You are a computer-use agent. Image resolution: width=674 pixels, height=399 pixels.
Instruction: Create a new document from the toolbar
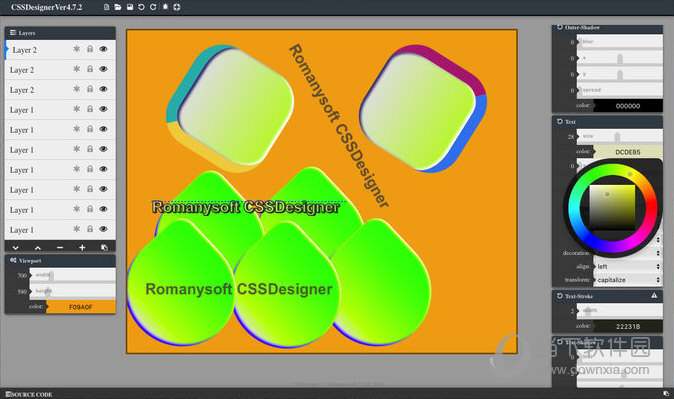coord(107,7)
